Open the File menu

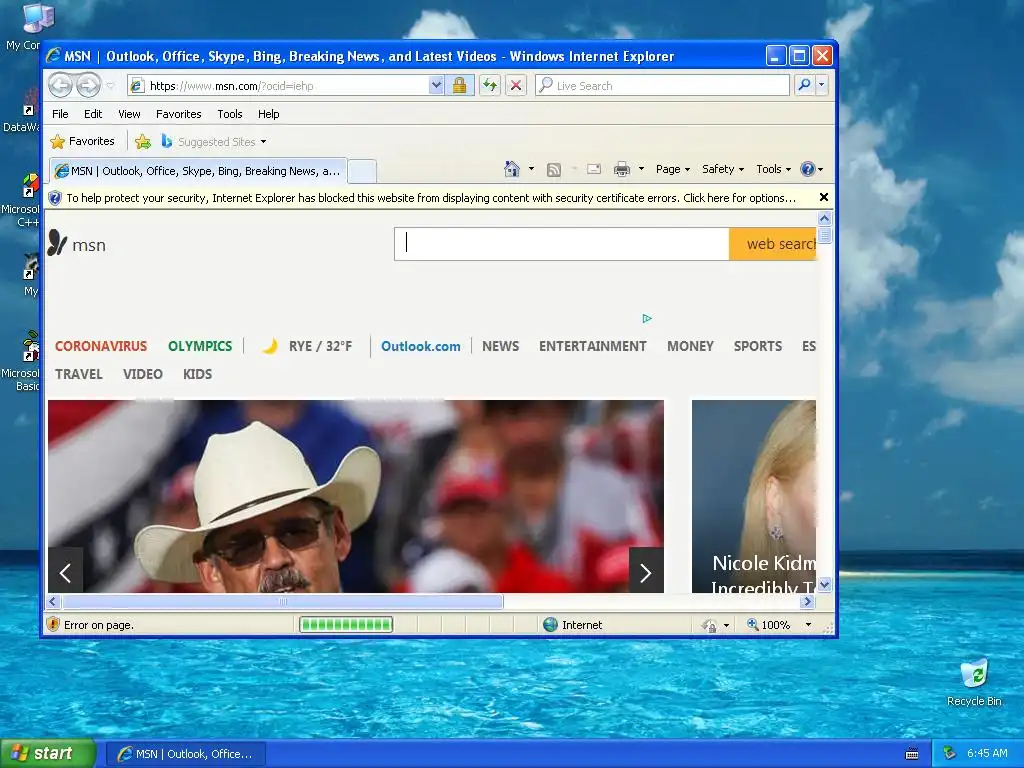[x=60, y=114]
